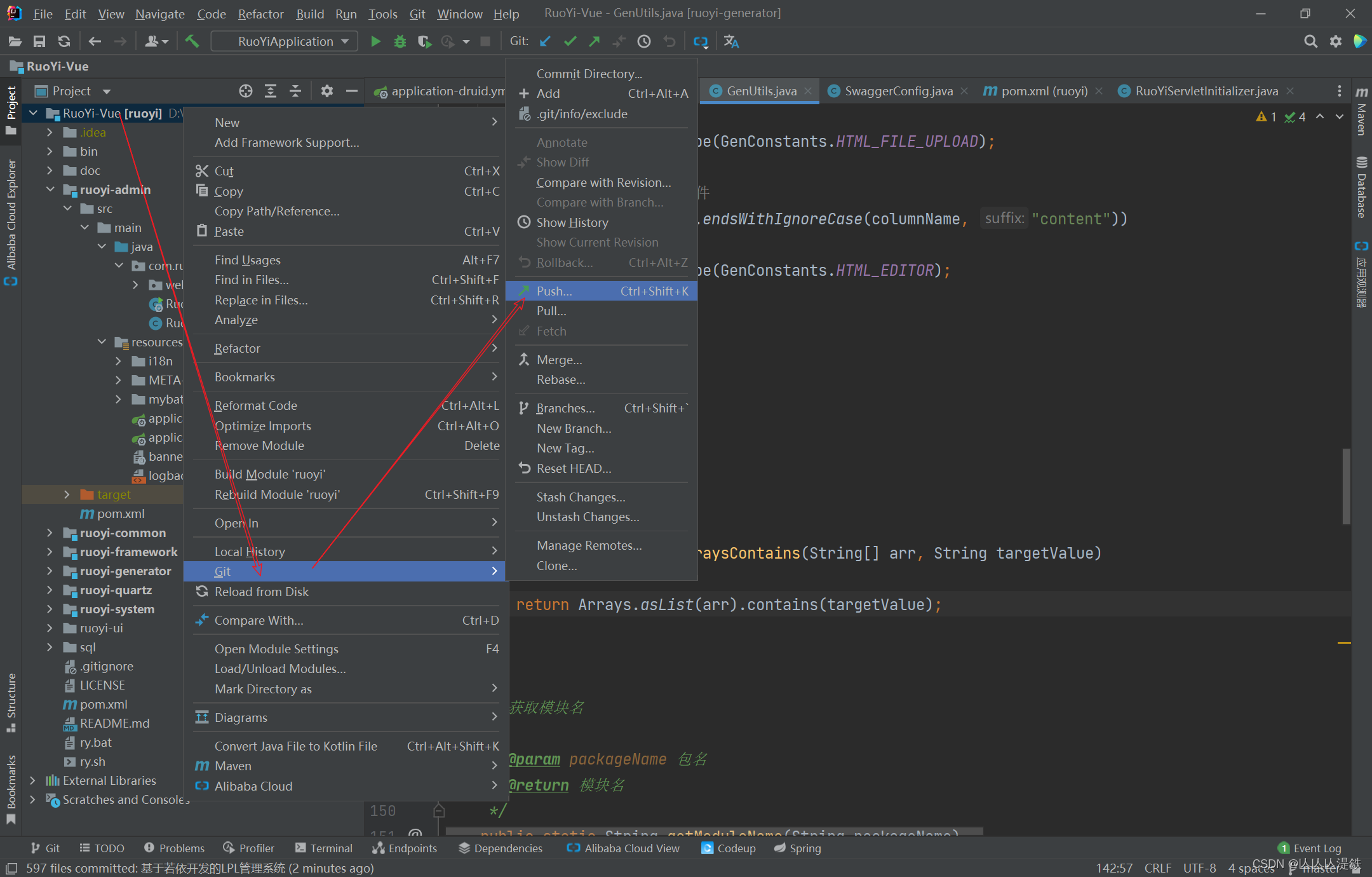
Task: Click the Git update project arrow
Action: (x=545, y=41)
